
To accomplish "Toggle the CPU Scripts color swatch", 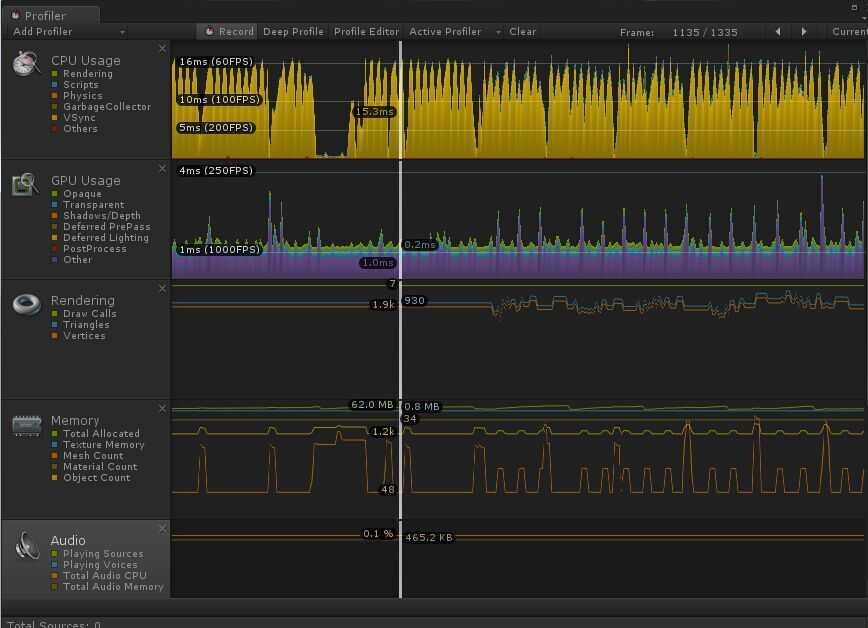I will click(x=55, y=85).
